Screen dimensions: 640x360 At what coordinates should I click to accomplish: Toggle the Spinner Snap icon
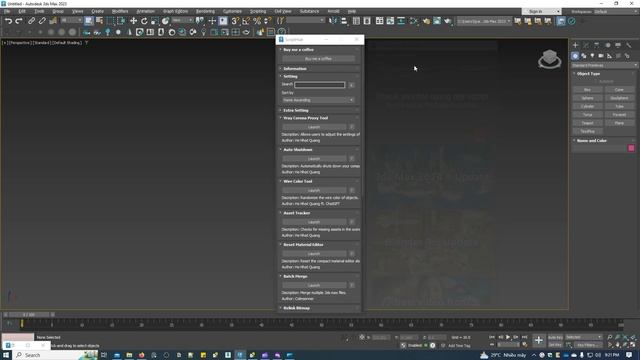[268, 21]
